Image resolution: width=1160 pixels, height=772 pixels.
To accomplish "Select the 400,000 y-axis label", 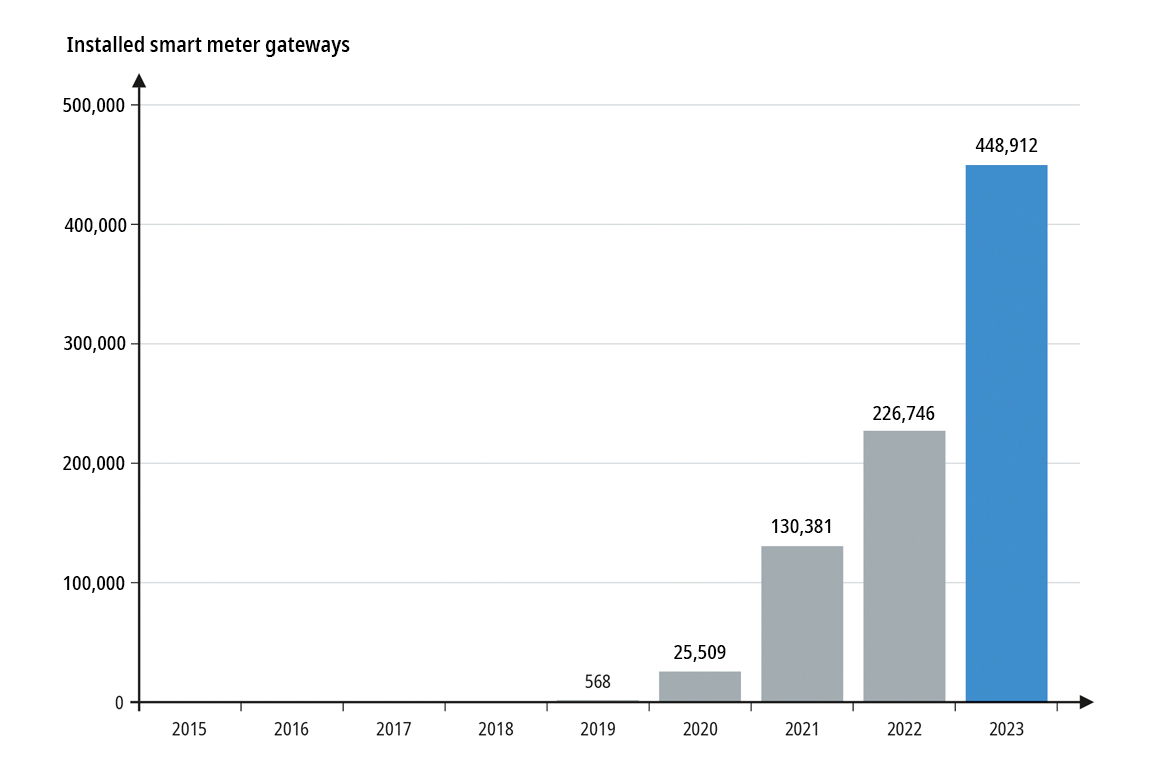I will pos(94,225).
